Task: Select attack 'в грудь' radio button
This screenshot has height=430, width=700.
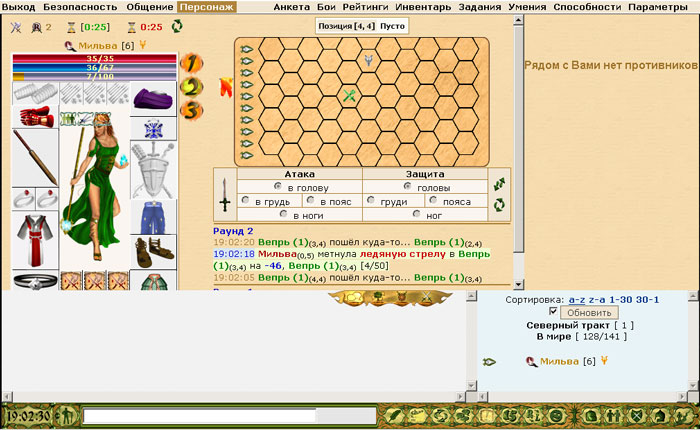Action: (245, 200)
